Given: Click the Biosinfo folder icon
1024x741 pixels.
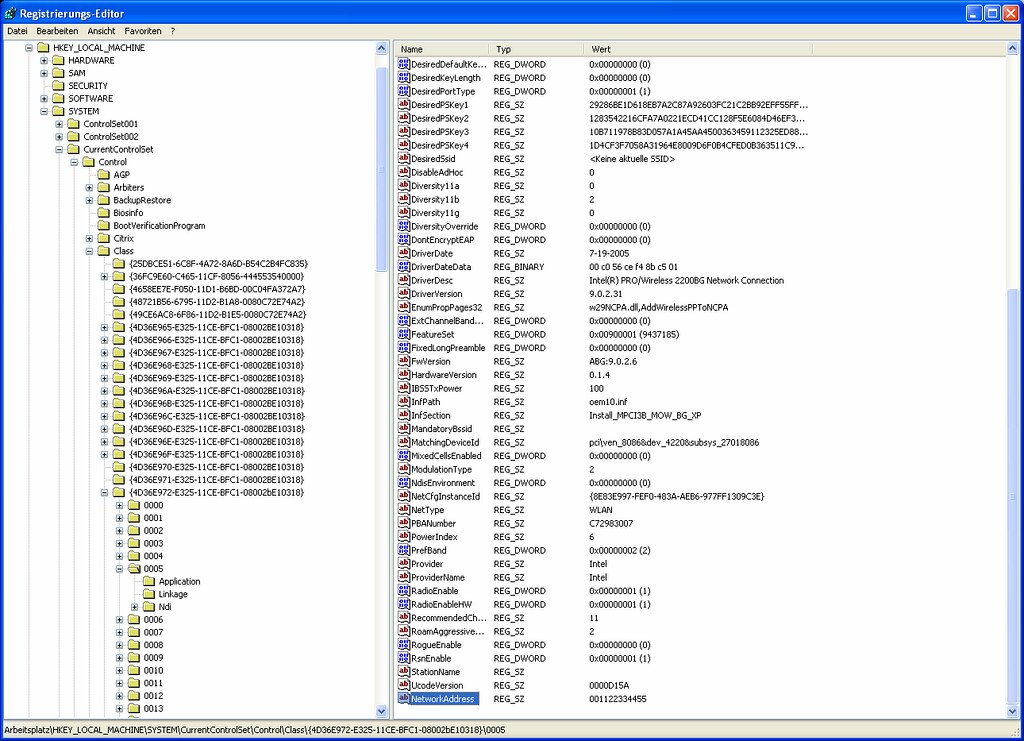Looking at the screenshot, I should click(x=103, y=213).
